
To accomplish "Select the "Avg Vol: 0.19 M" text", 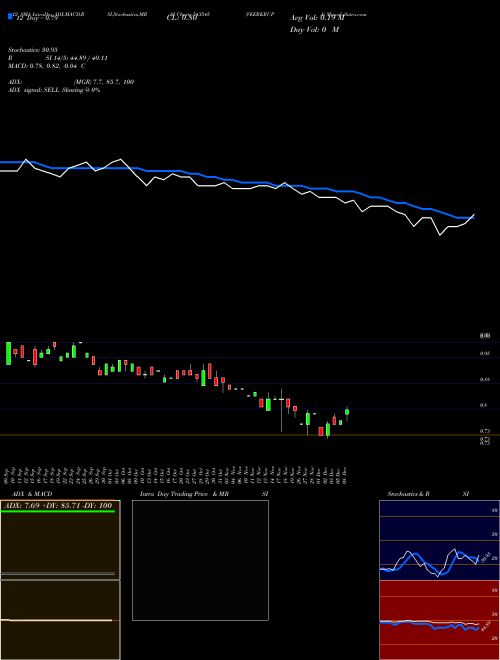I will click(x=317, y=18).
